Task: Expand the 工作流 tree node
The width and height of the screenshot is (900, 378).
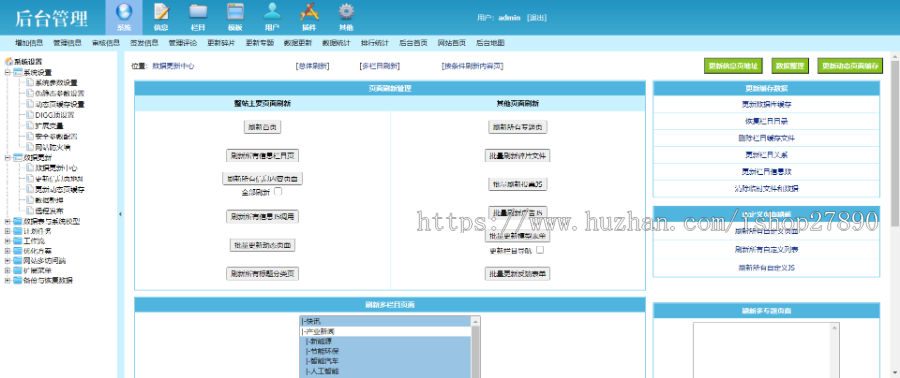Action: pos(7,241)
